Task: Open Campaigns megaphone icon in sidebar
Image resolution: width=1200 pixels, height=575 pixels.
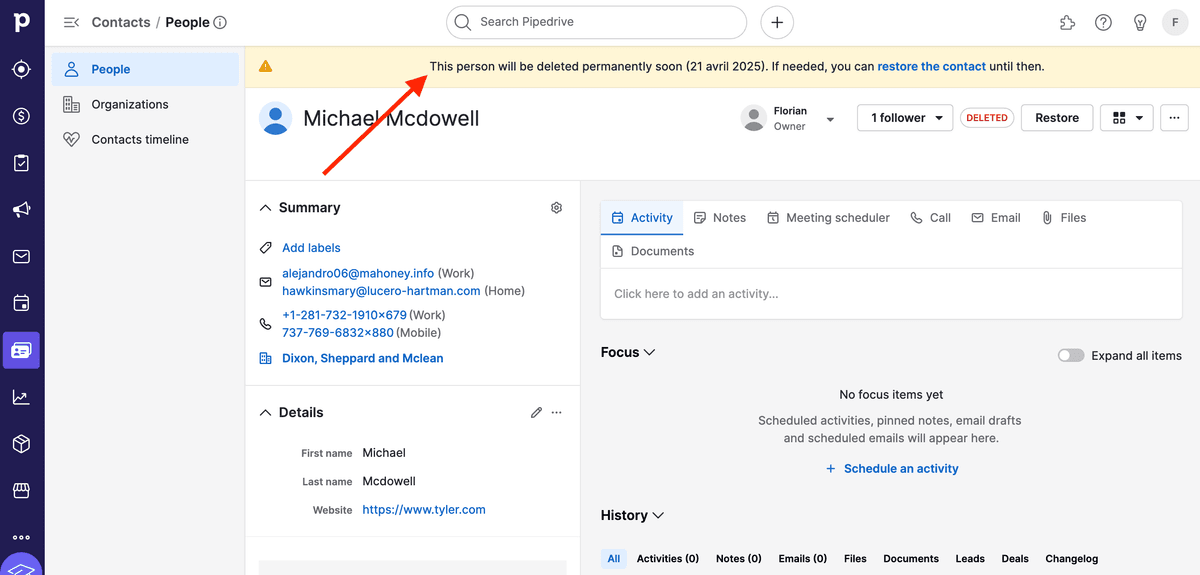Action: [x=21, y=209]
